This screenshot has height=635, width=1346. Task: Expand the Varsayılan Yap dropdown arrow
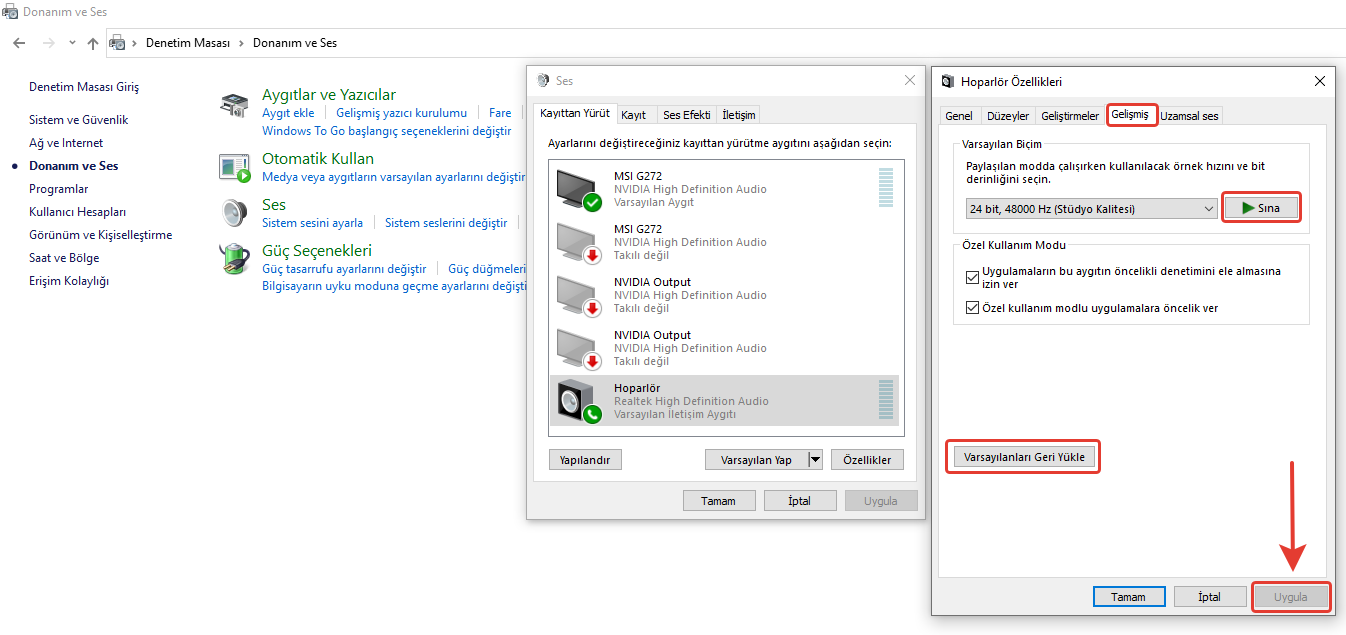[x=814, y=460]
